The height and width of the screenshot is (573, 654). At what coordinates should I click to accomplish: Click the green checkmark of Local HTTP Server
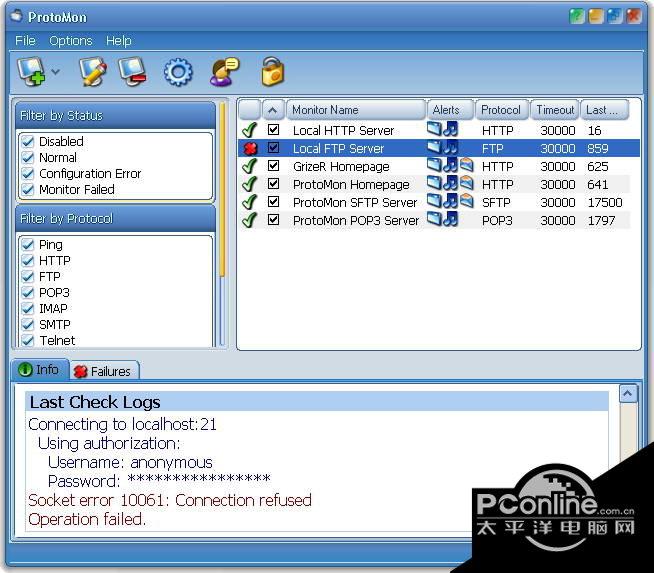249,130
